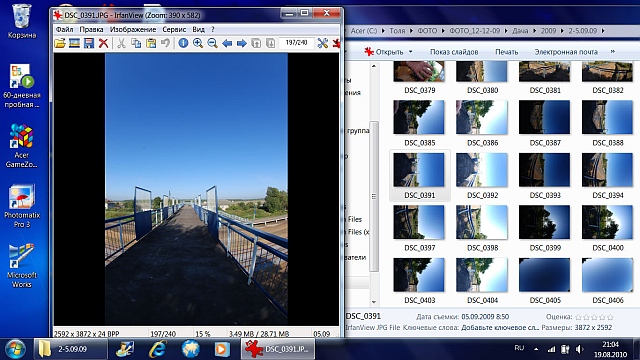Click the Windows Start orb
This screenshot has height=360, width=640.
tap(15, 349)
